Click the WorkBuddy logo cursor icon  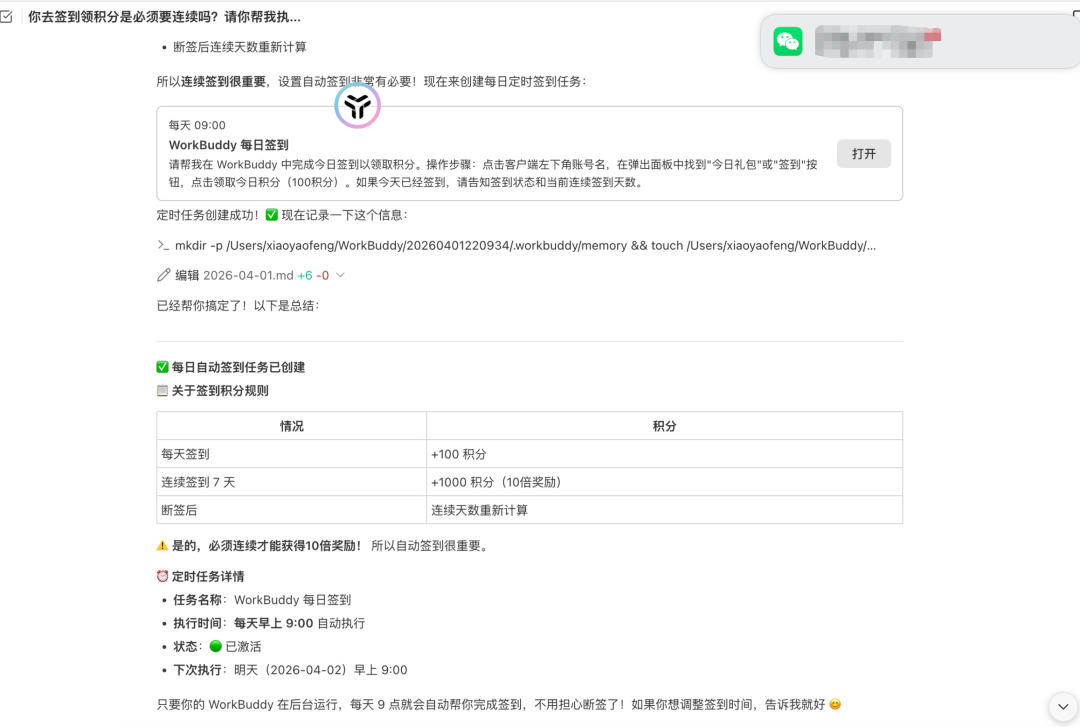coord(357,105)
